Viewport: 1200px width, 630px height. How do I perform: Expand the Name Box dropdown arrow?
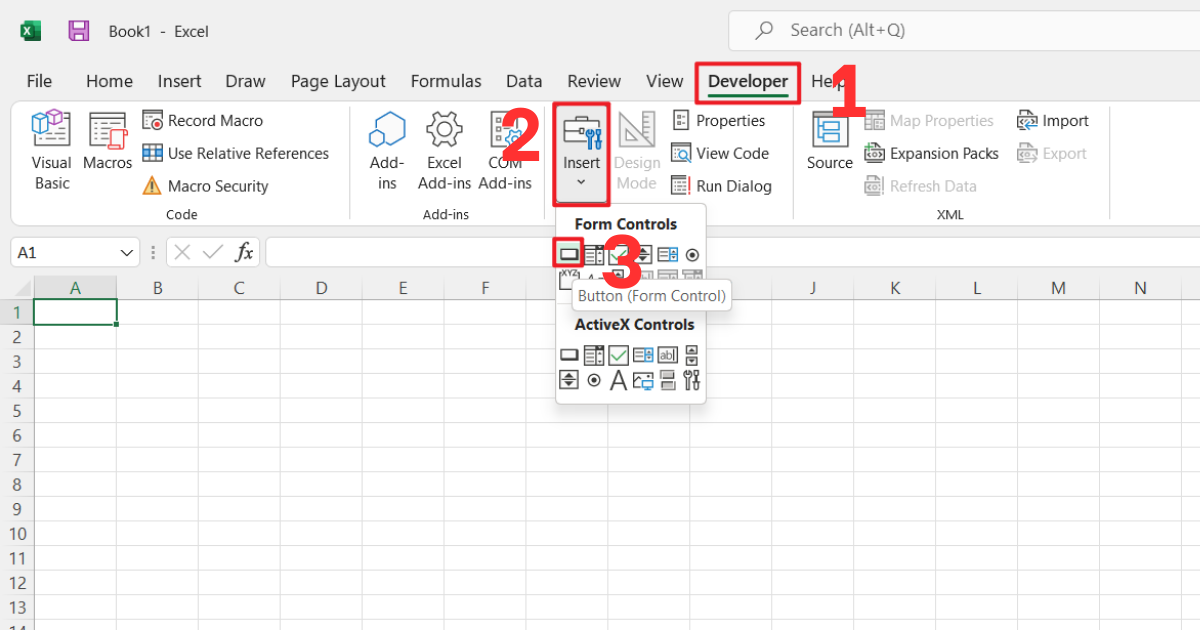pos(127,253)
